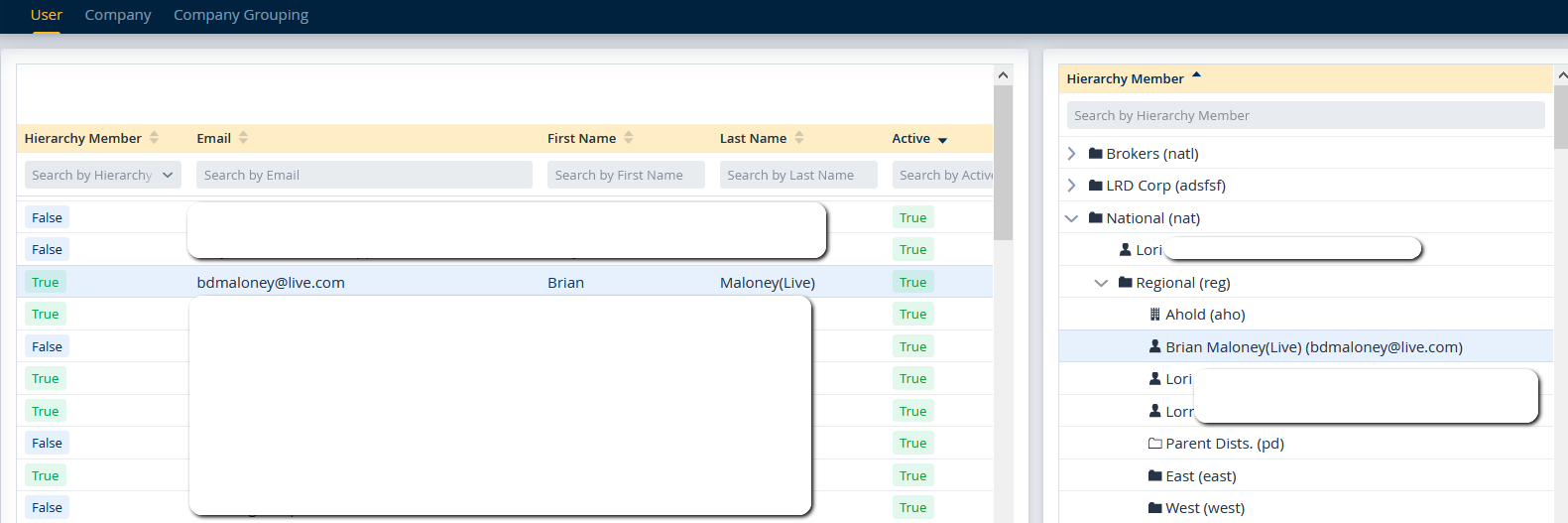Select Brian Maloney(Live) in the hierarchy tree

(1313, 347)
